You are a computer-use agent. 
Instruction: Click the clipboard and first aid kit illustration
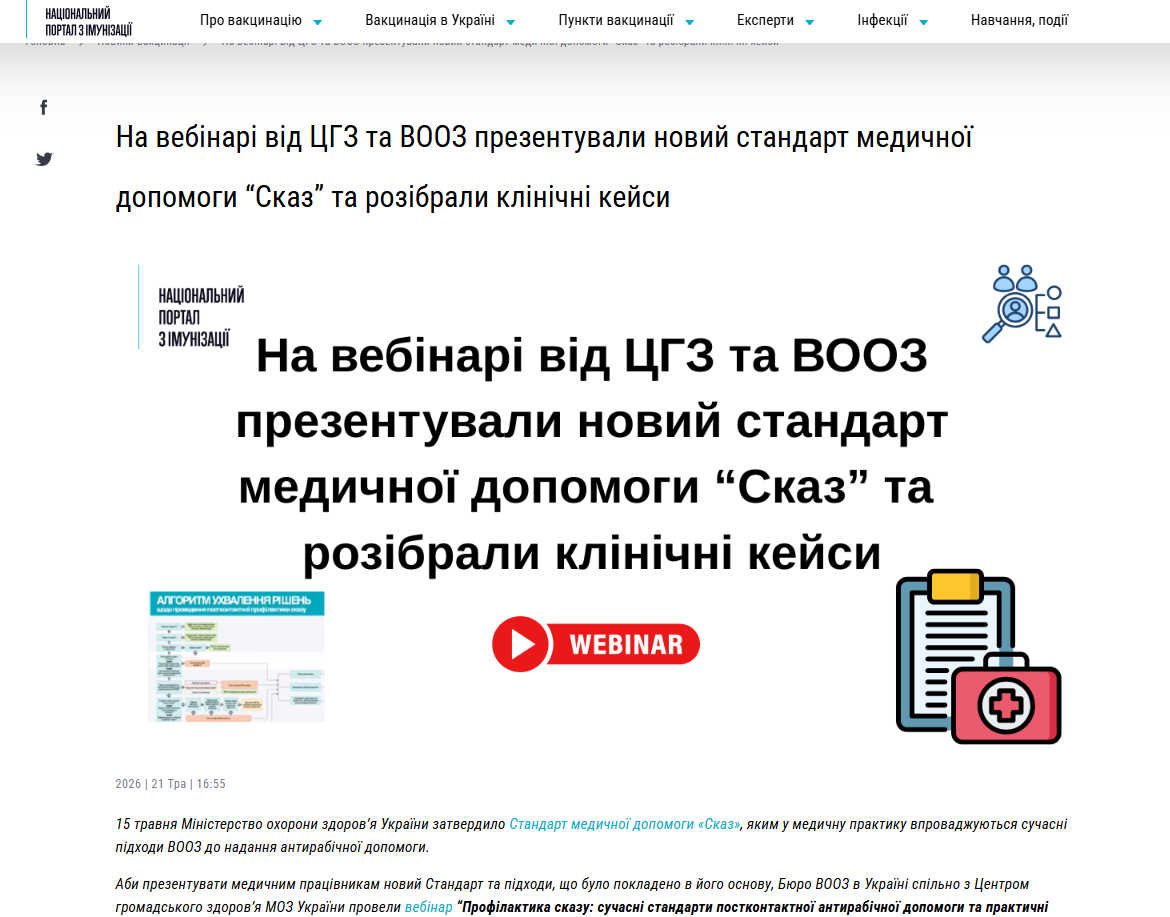pos(978,657)
